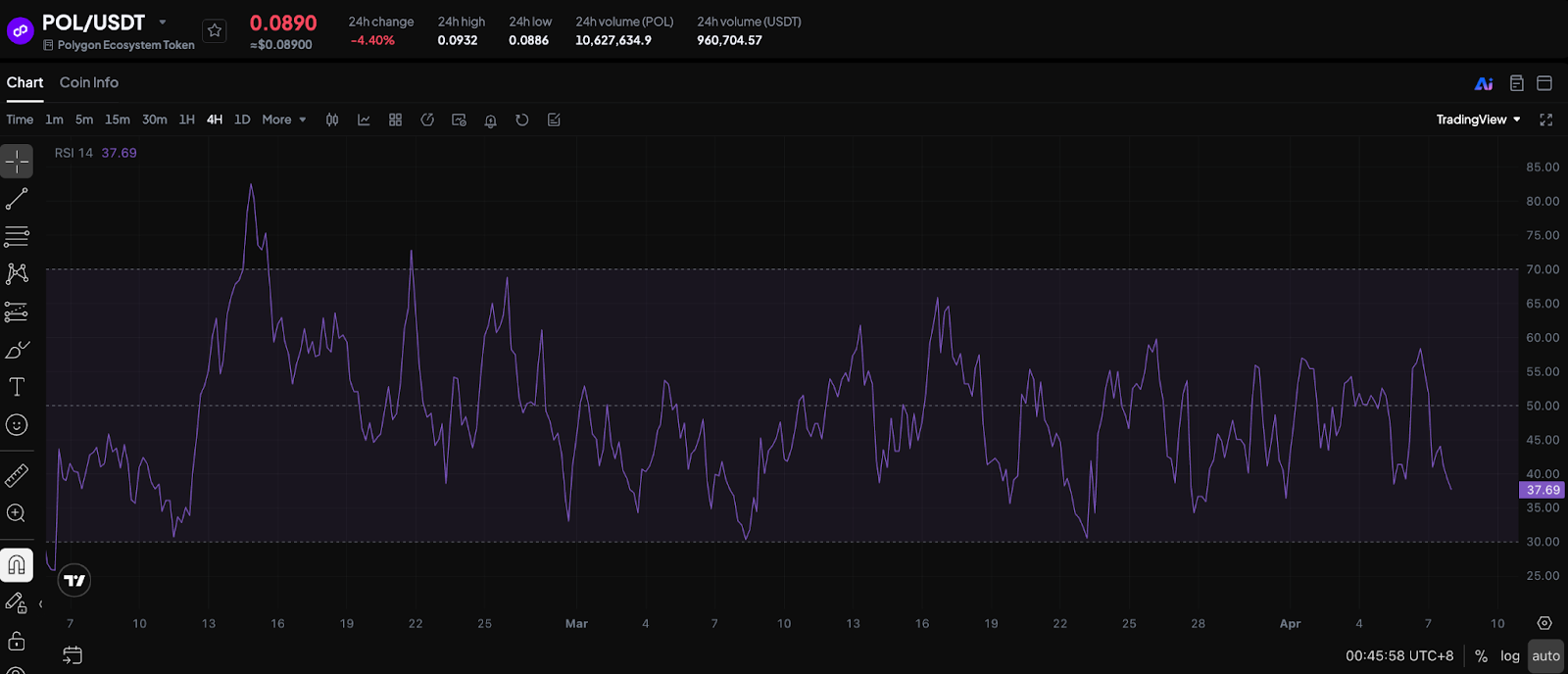Screen dimensions: 1568x674
Task: Click the AI analysis icon
Action: coord(1484,83)
